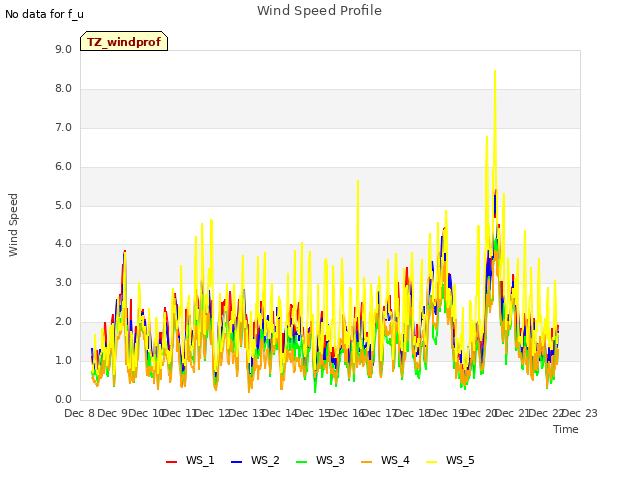
Task: Click the tallest yellow peak near Dec 20
Action: (x=495, y=71)
